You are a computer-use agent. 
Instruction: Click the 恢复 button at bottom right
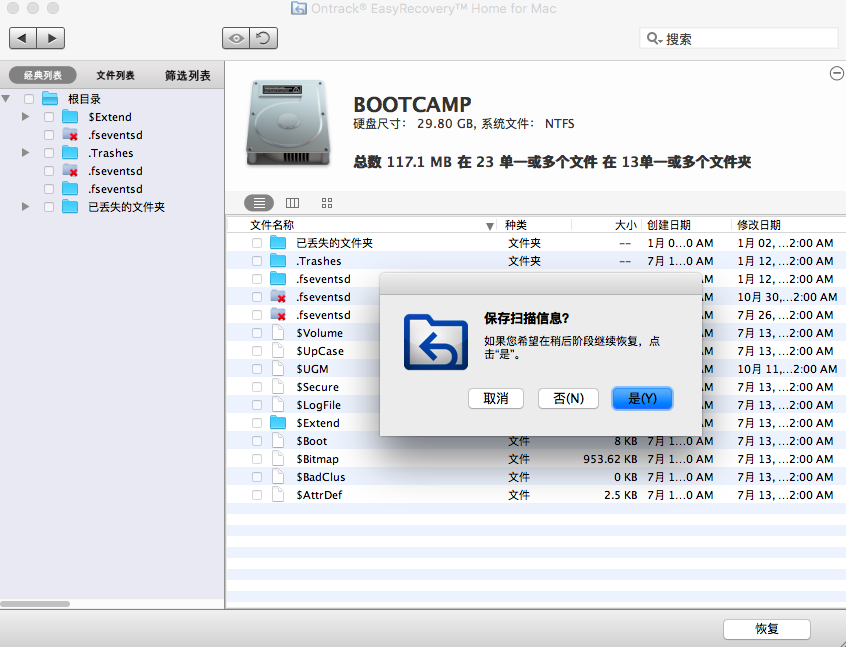coord(767,629)
